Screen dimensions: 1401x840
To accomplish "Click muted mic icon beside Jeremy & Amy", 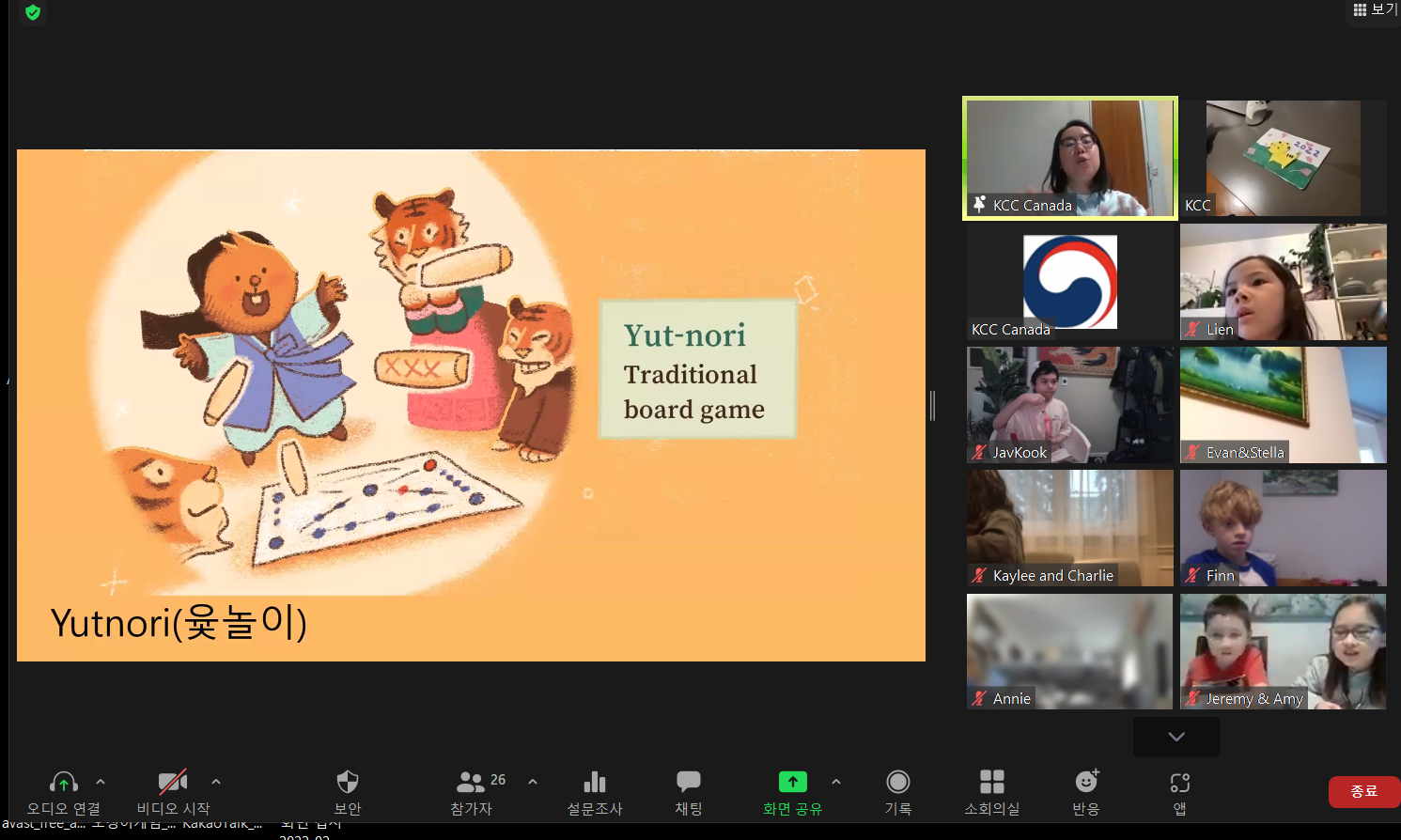I will coord(1192,698).
